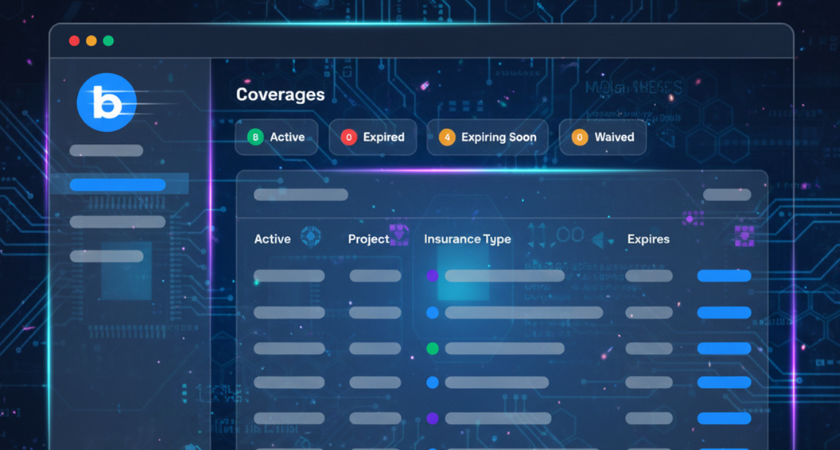Select the Expiring Soon filter
The image size is (840, 450).
[x=488, y=137]
